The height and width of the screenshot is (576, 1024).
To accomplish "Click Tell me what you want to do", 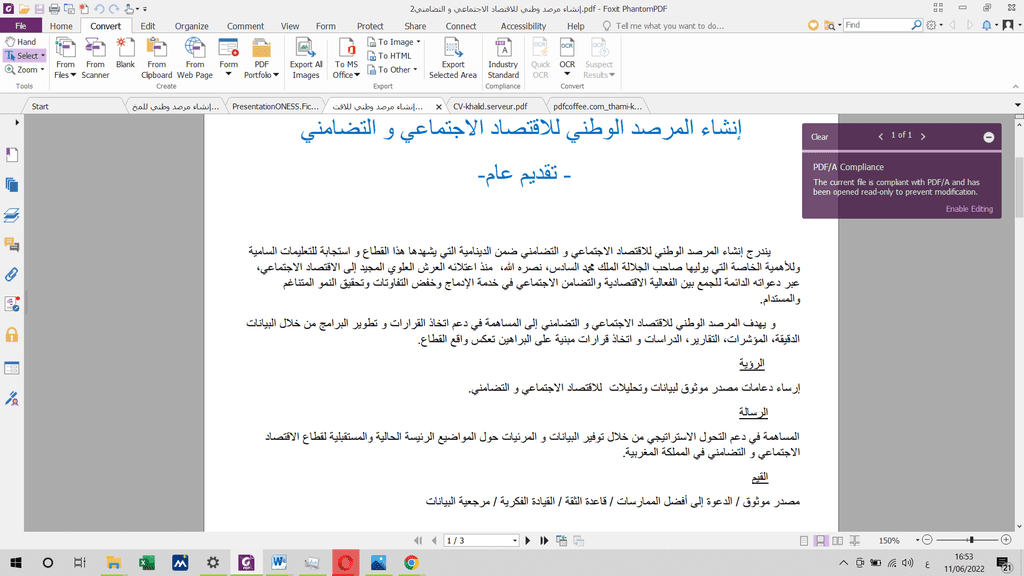I will (x=669, y=26).
